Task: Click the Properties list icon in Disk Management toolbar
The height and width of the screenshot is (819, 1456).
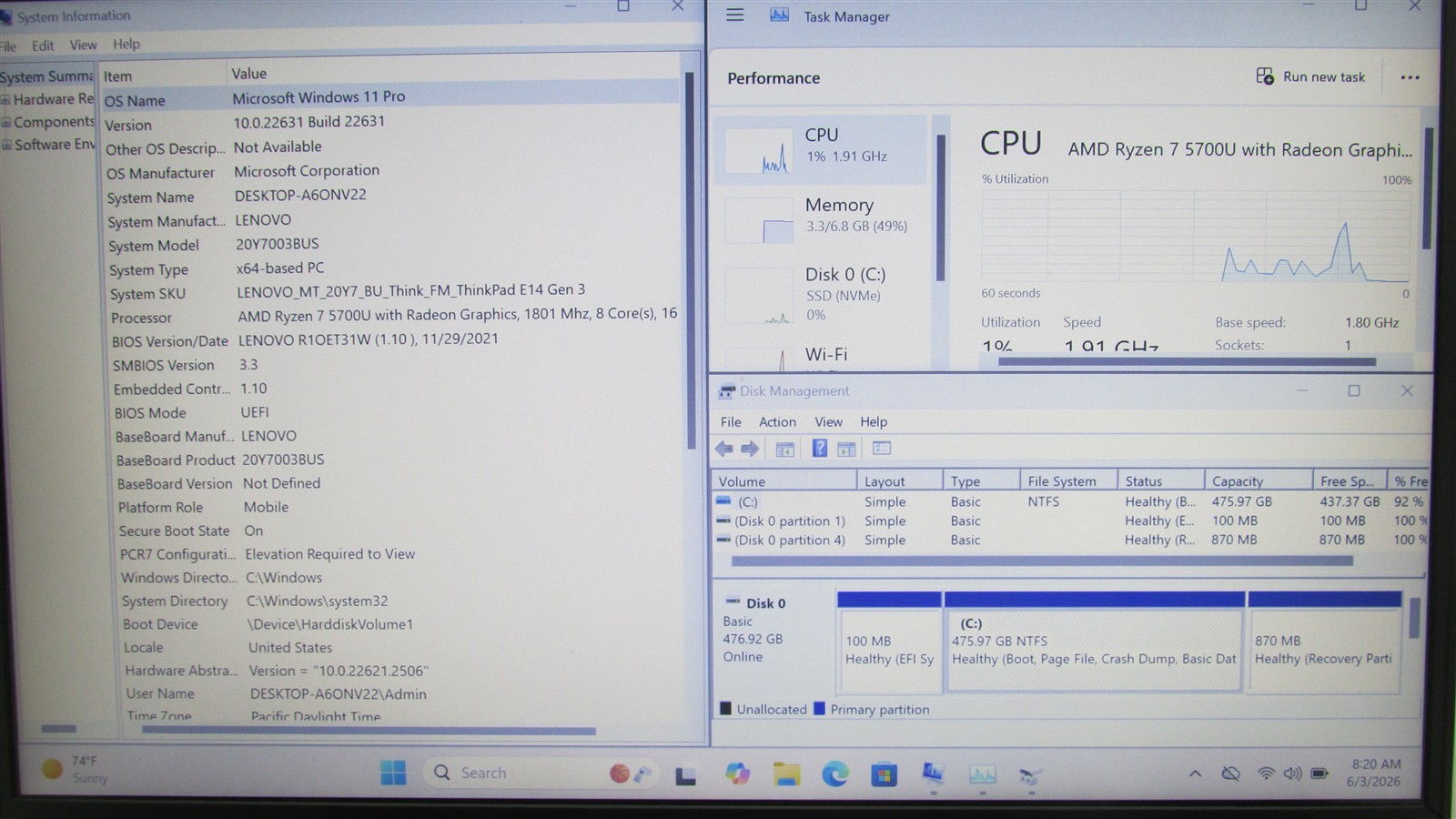Action: coord(881,448)
